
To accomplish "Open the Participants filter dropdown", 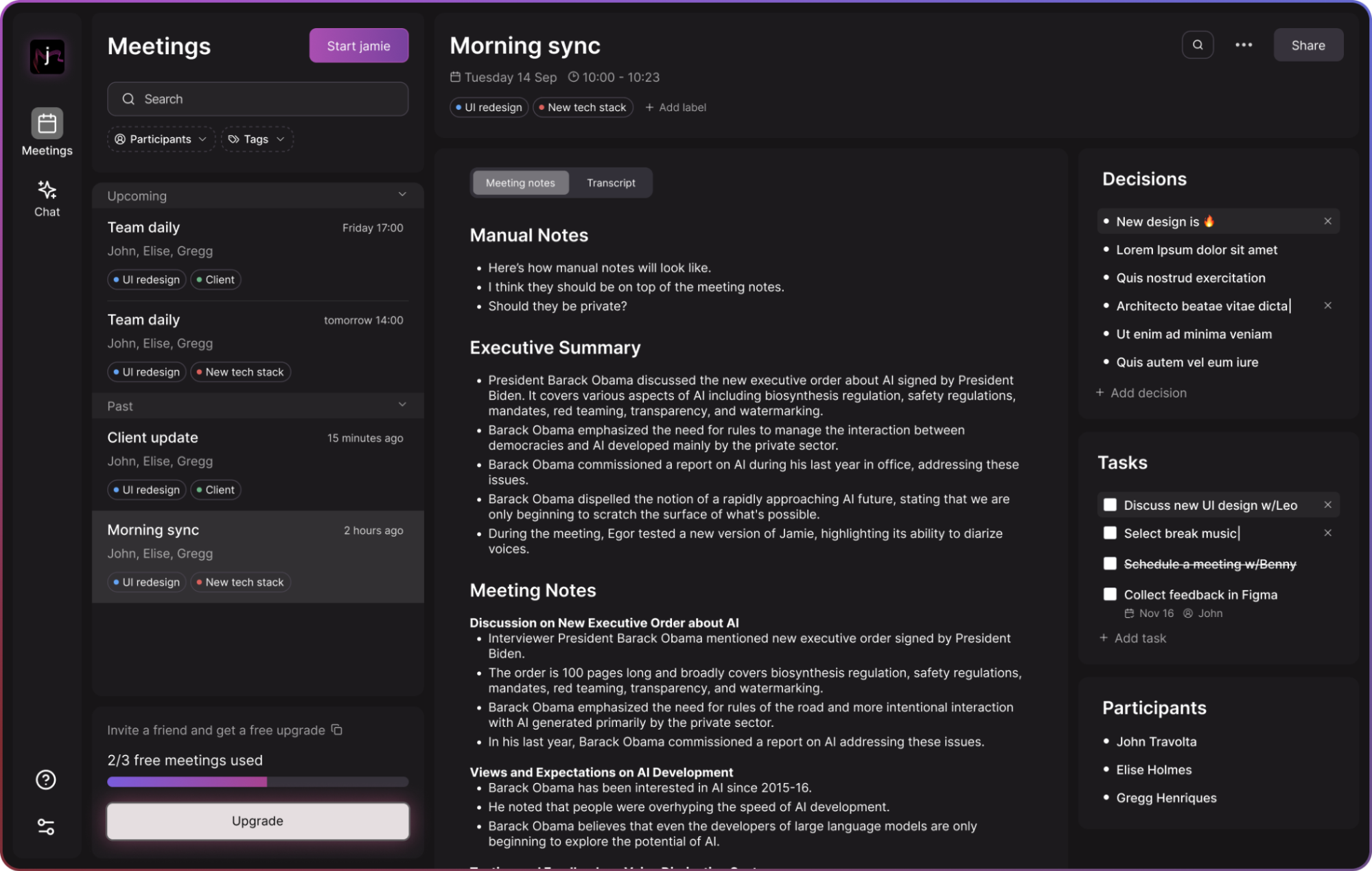I will click(x=161, y=139).
